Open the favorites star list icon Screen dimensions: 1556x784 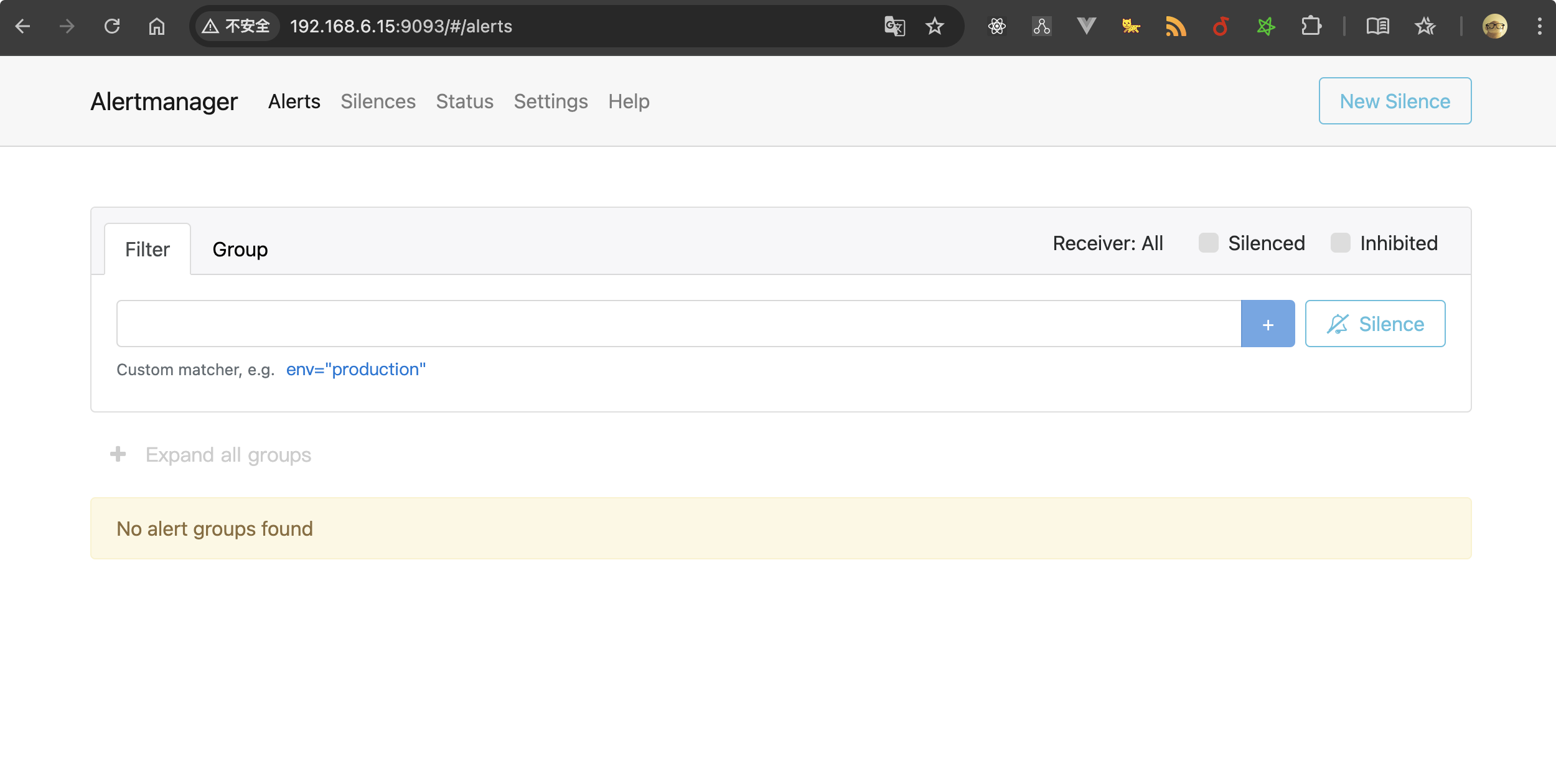pos(1425,26)
